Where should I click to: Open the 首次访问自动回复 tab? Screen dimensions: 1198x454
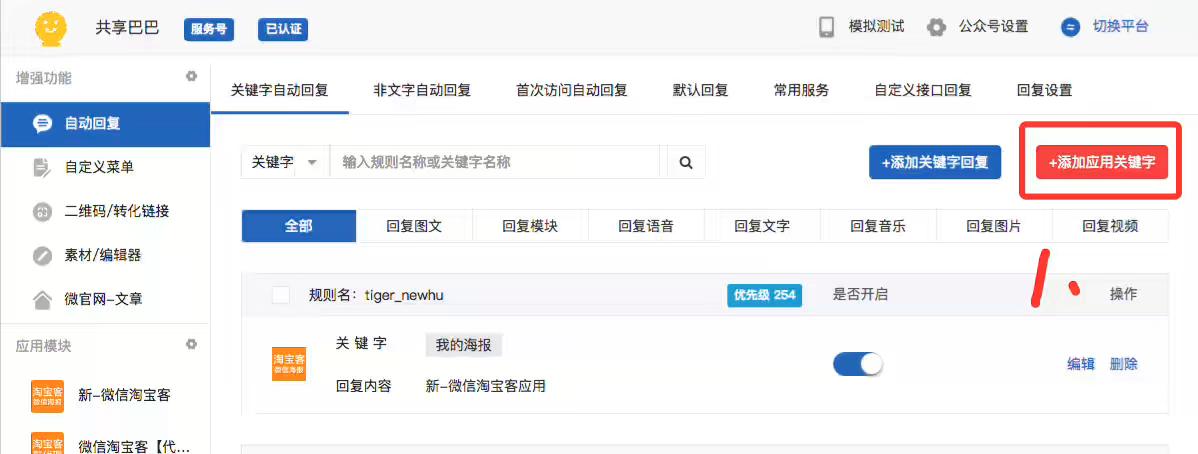coord(571,90)
